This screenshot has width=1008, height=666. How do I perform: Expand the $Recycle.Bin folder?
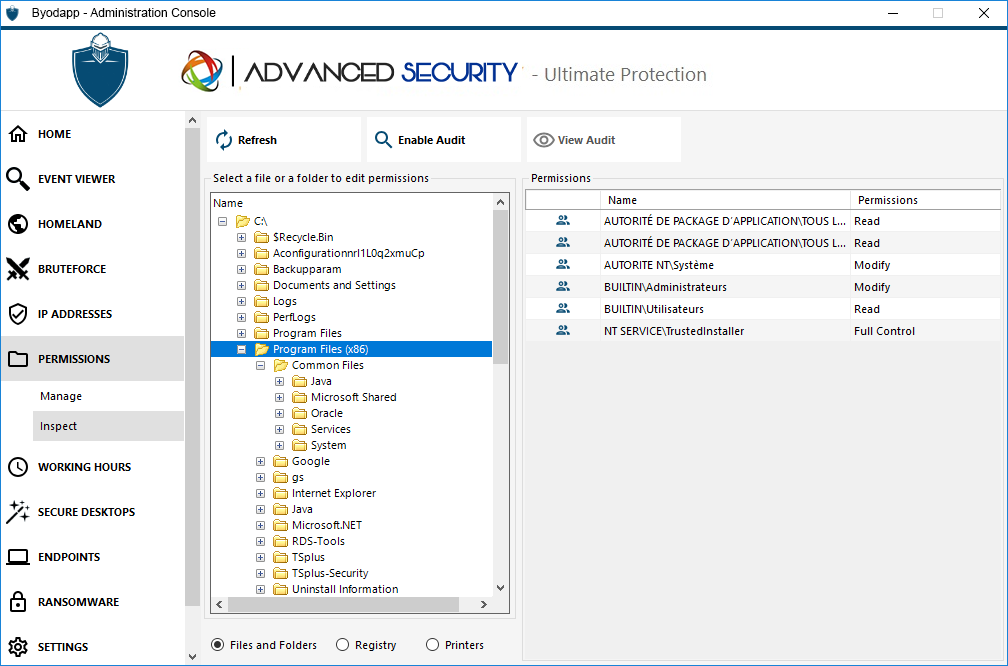pos(241,237)
